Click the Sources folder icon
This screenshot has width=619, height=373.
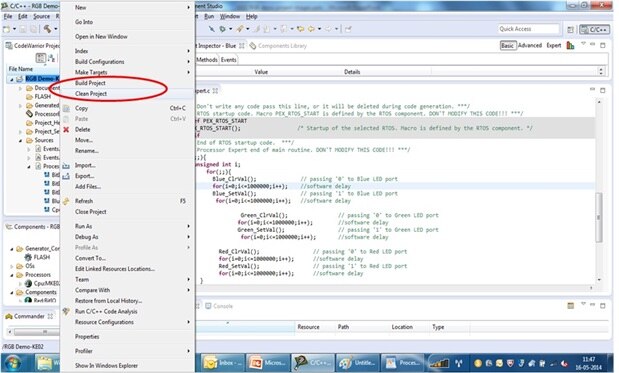(29, 140)
